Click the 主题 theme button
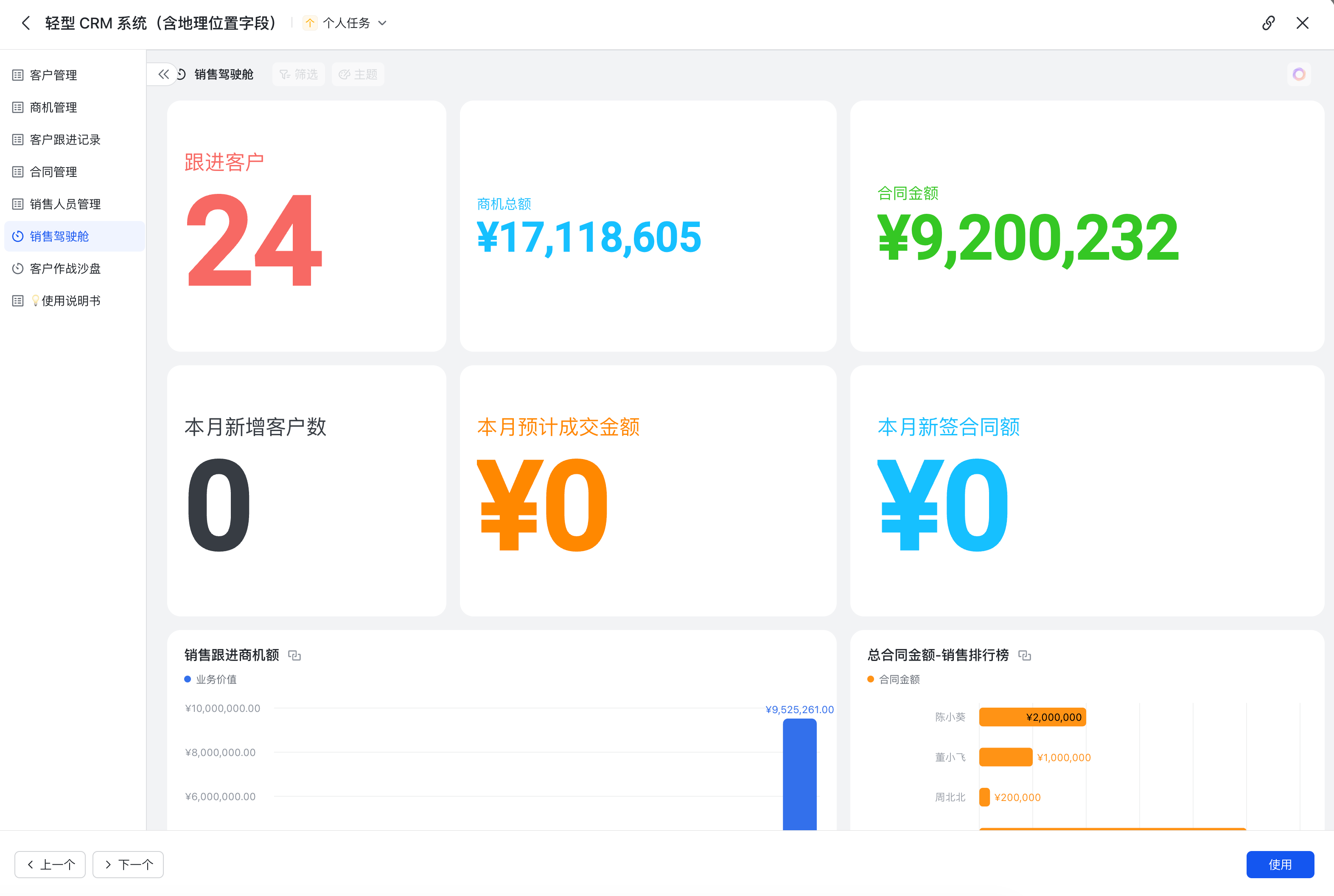This screenshot has width=1334, height=896. pyautogui.click(x=358, y=74)
